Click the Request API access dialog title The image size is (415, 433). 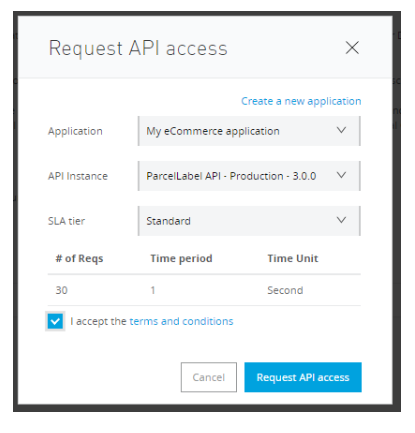pyautogui.click(x=138, y=48)
